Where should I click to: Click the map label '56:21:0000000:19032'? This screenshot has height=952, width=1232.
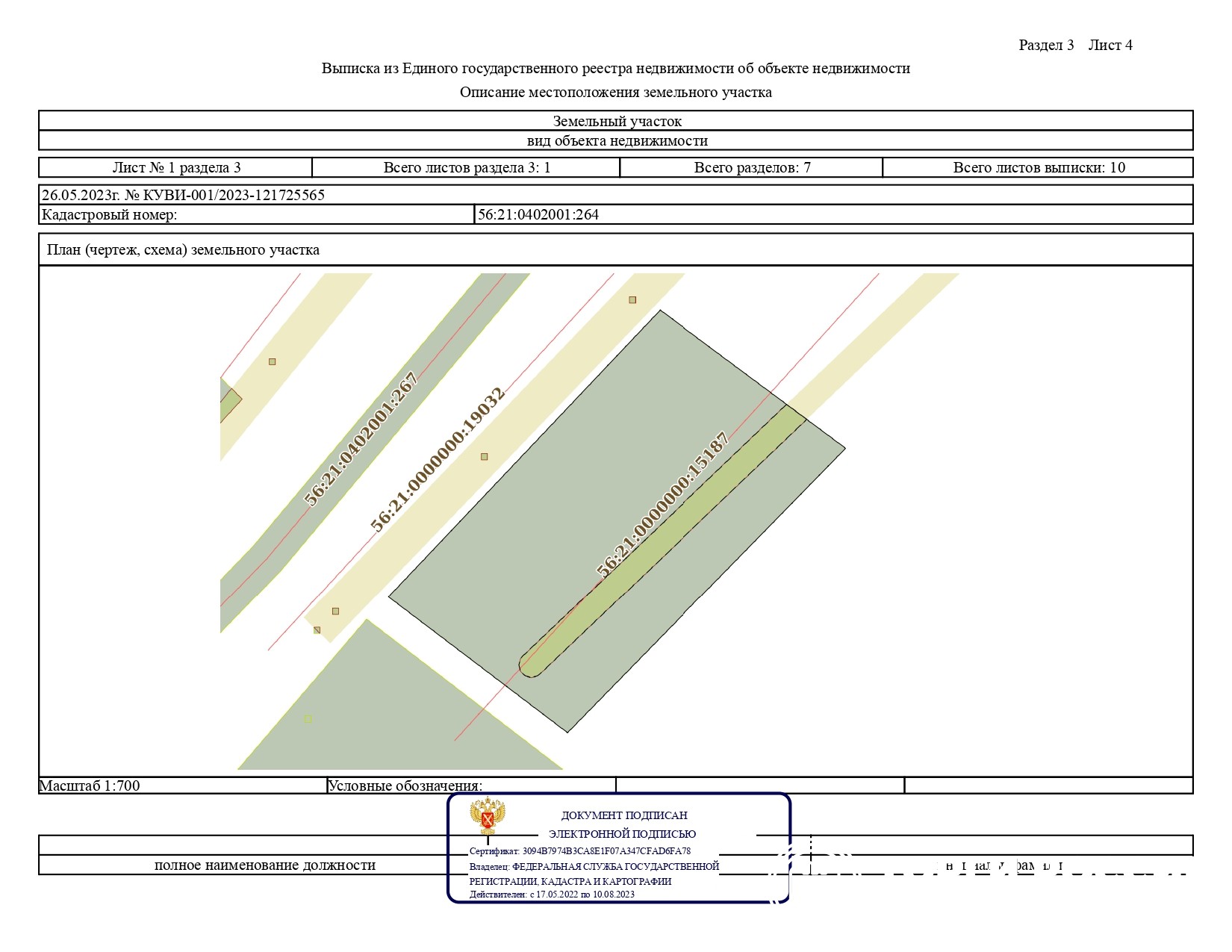(x=438, y=459)
